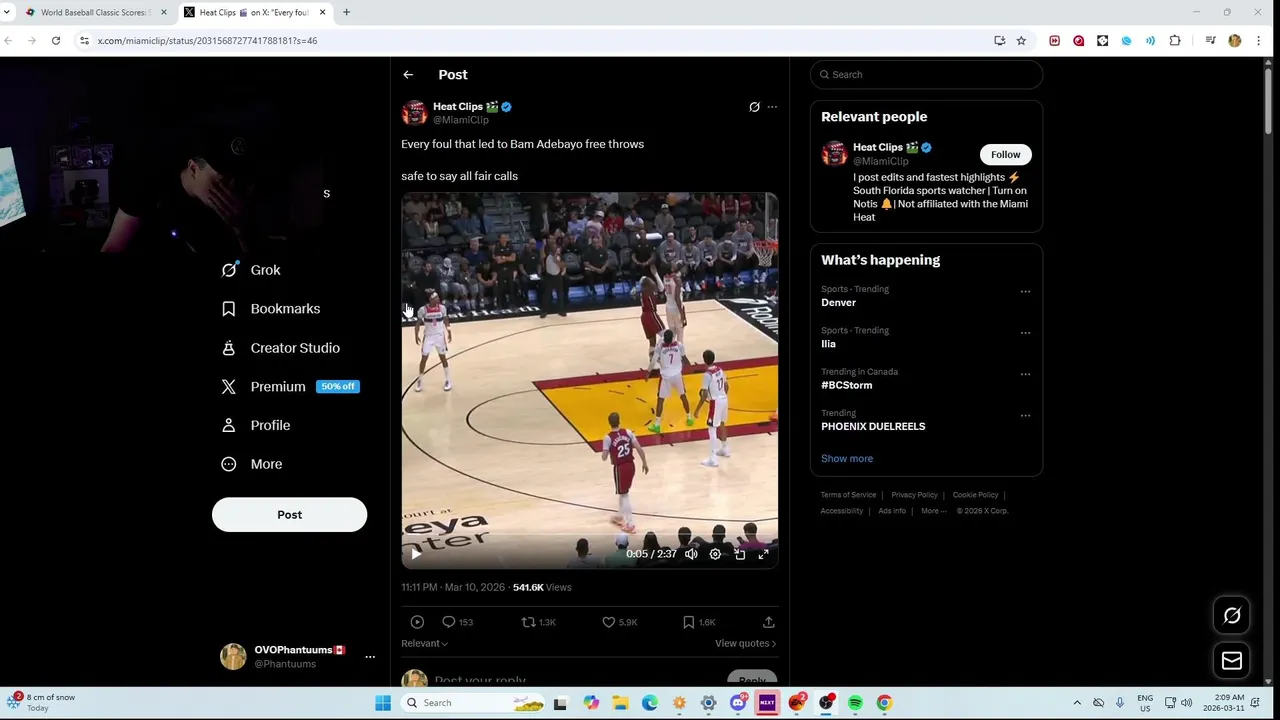Open the floating messages envelope button
1280x720 pixels.
point(1232,661)
